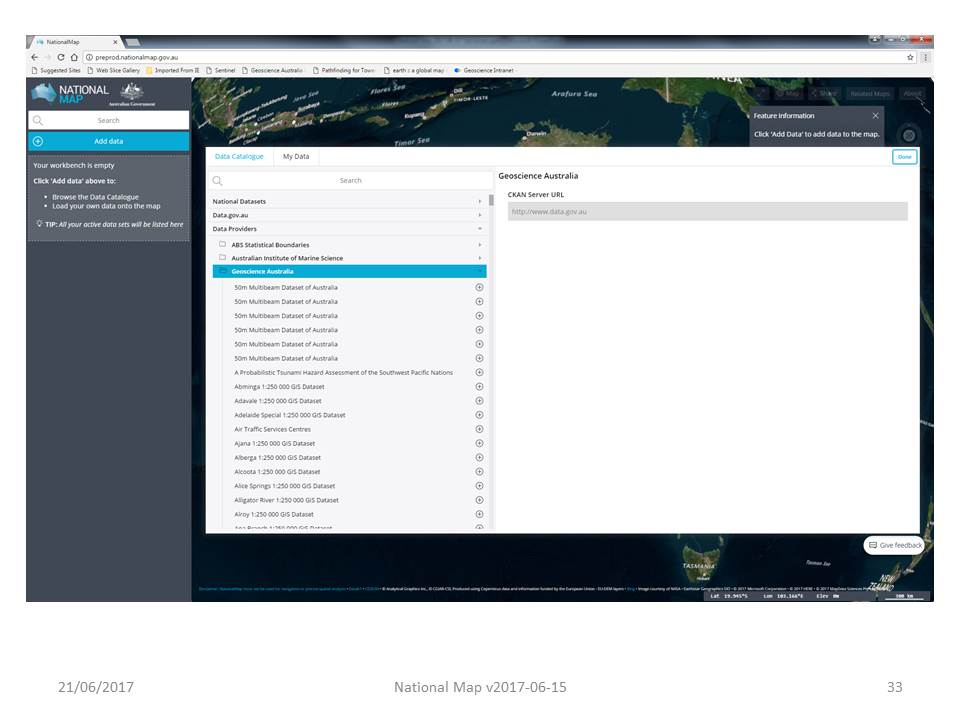960x720 pixels.
Task: Open the Geoscience Australia bookmark
Action: click(x=272, y=70)
